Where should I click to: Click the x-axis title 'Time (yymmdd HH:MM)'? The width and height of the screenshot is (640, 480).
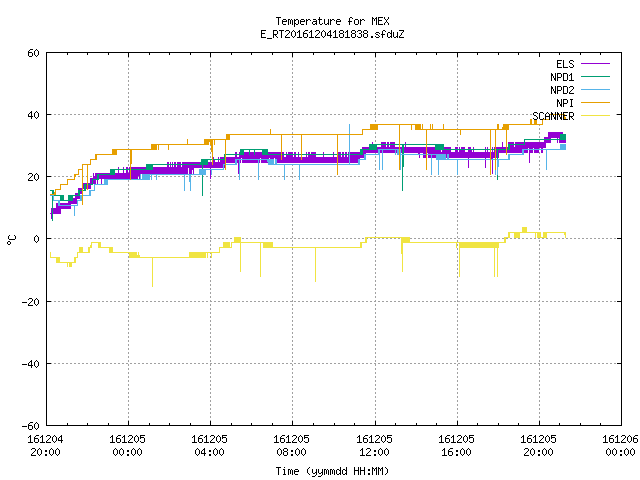pyautogui.click(x=332, y=471)
